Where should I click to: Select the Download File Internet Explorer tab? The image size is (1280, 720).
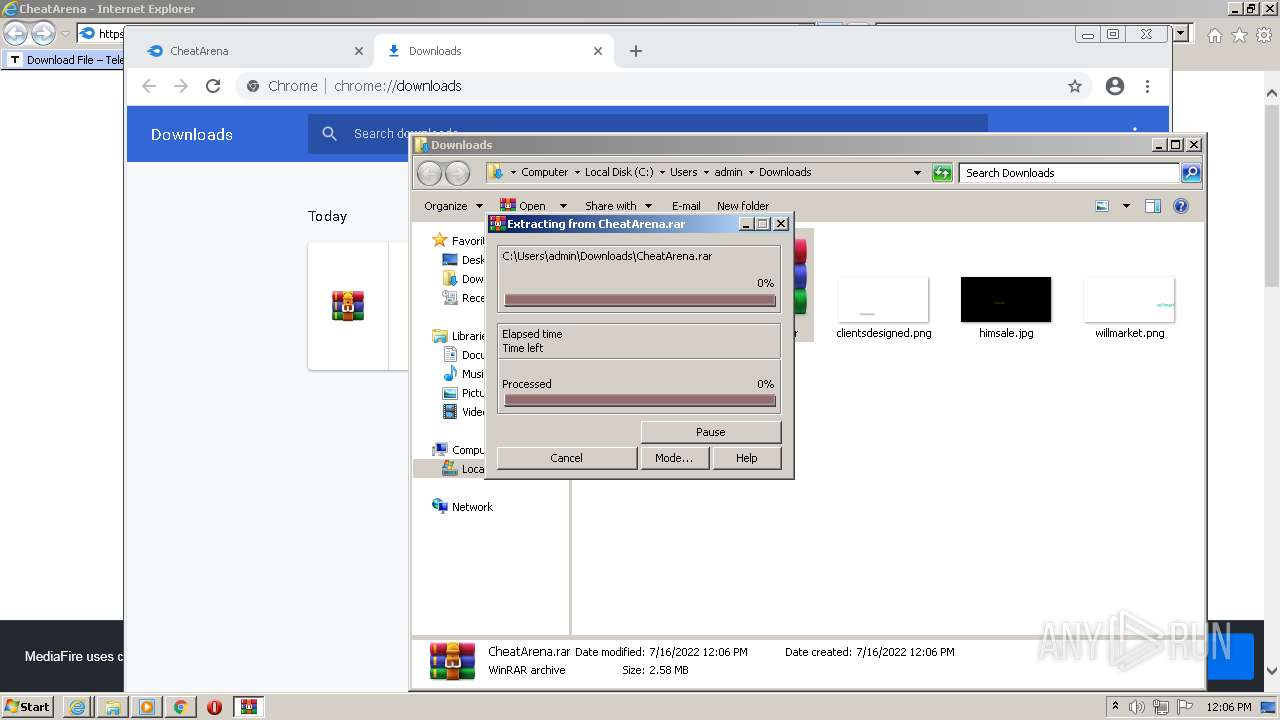64,60
